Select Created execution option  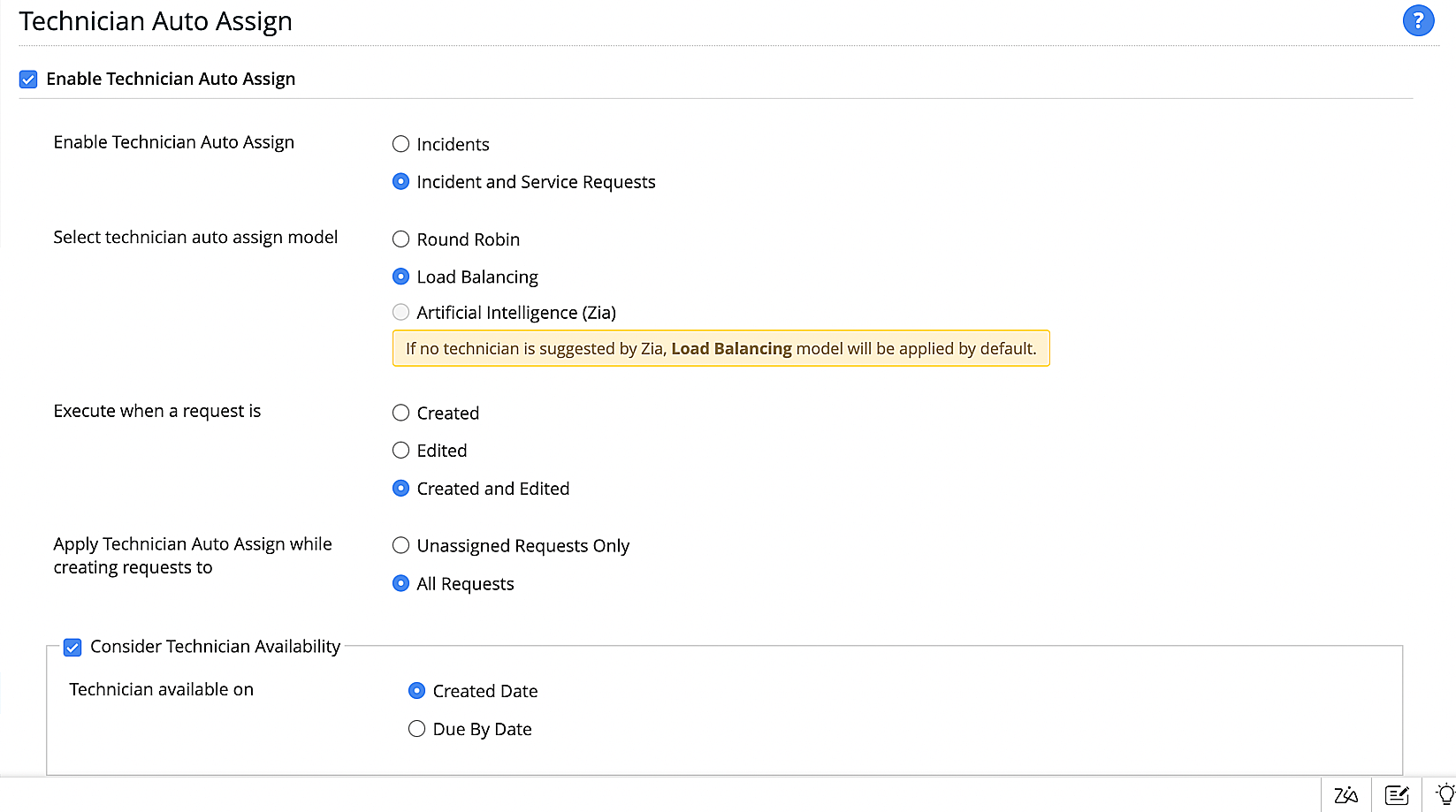pos(401,413)
